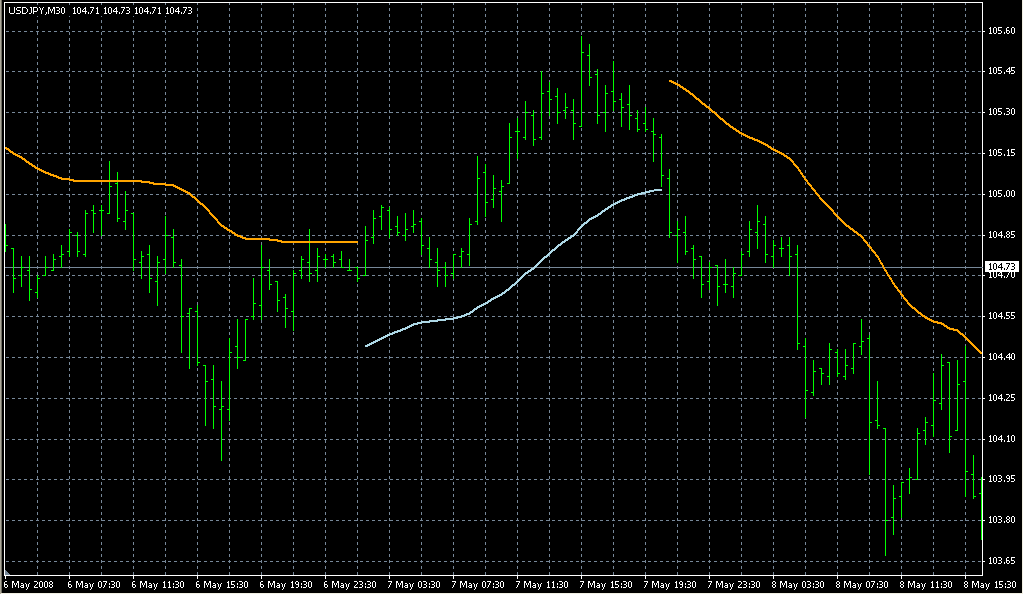Click the 104.40 price axis label
Screen dimensions: 1024x594
point(1001,357)
